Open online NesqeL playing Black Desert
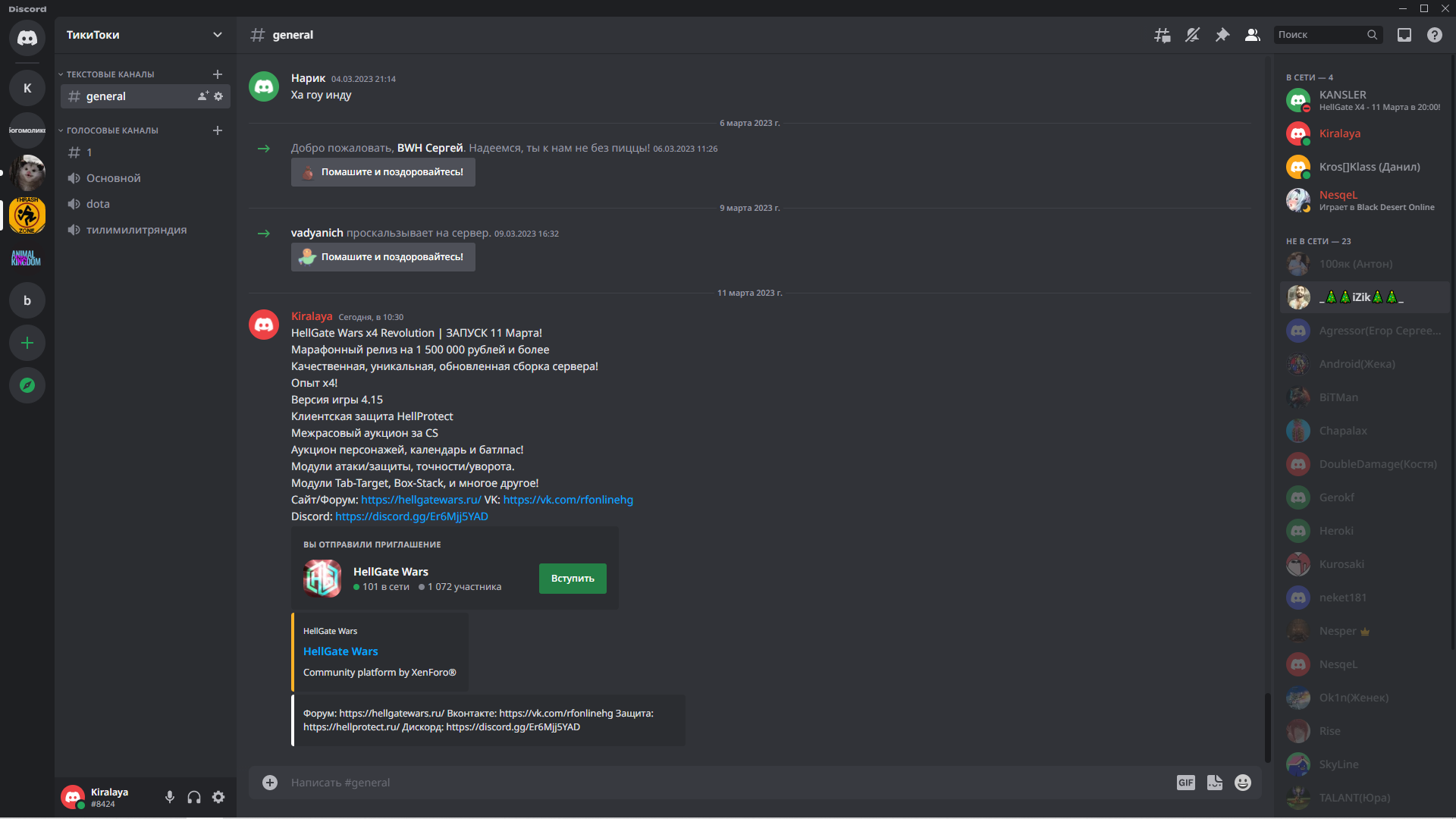Viewport: 1456px width, 819px height. [1365, 200]
